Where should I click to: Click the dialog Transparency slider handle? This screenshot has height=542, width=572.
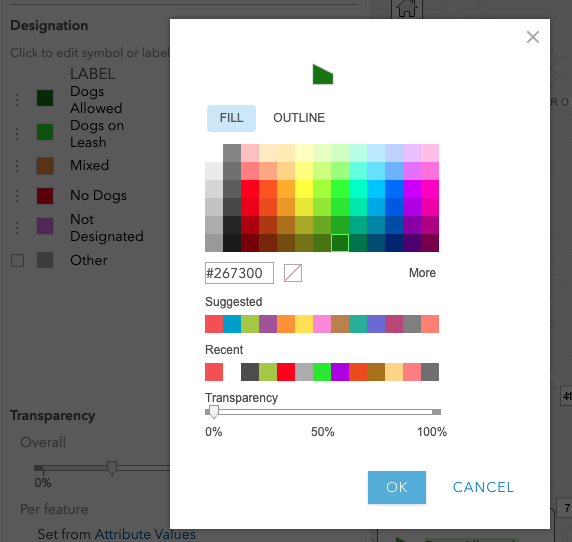tap(214, 412)
